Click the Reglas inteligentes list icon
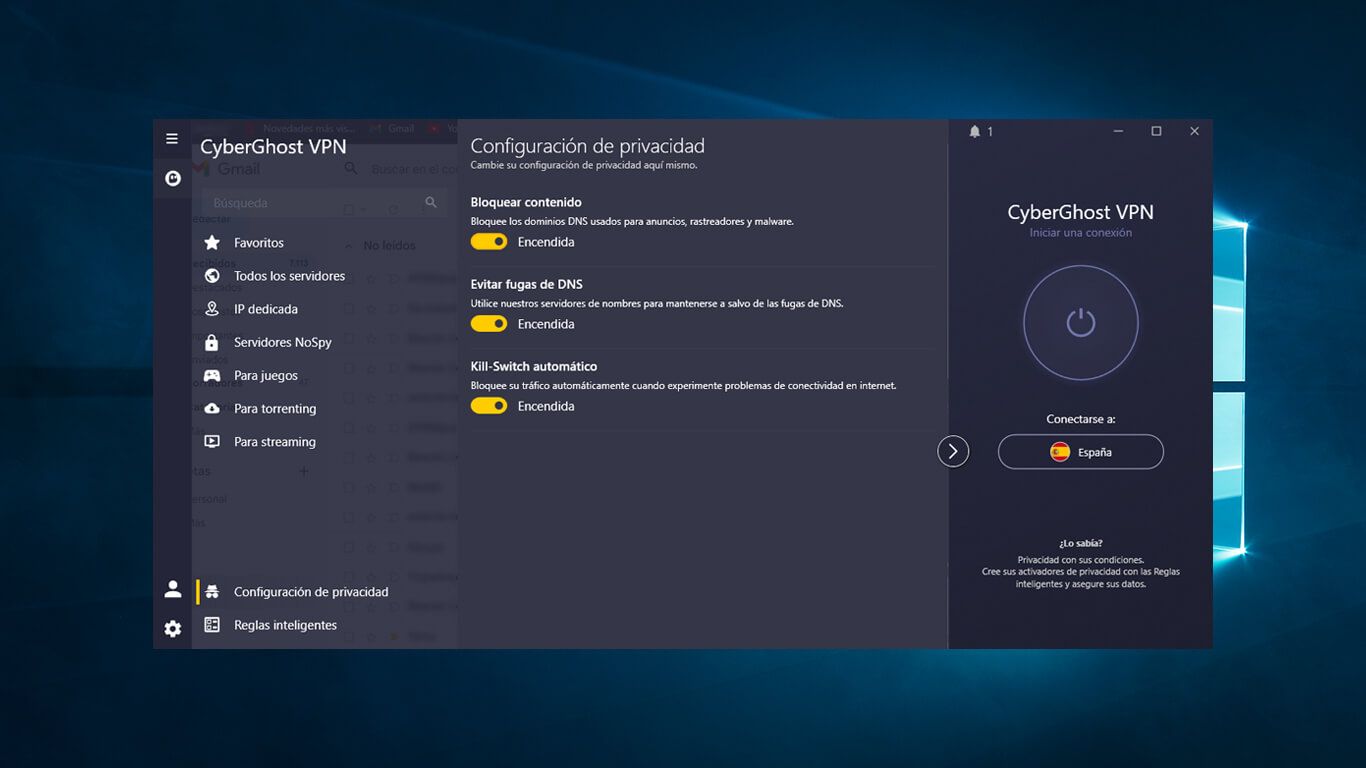Image resolution: width=1366 pixels, height=768 pixels. point(212,625)
